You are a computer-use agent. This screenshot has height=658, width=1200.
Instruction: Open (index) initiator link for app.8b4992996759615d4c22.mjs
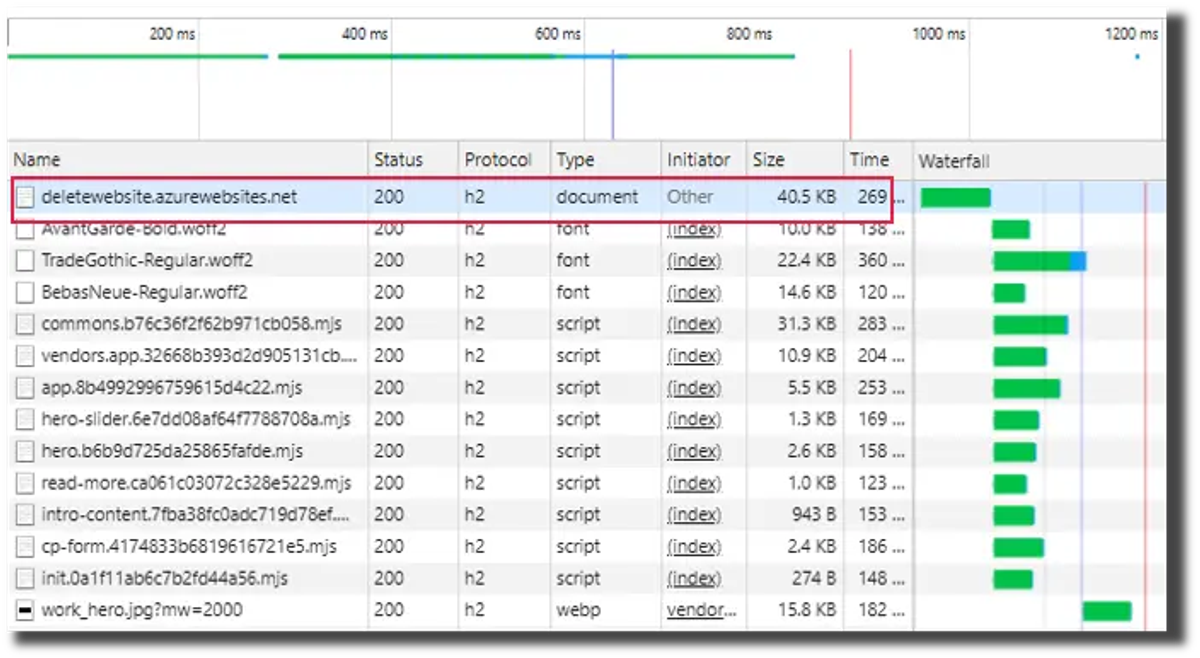click(694, 388)
